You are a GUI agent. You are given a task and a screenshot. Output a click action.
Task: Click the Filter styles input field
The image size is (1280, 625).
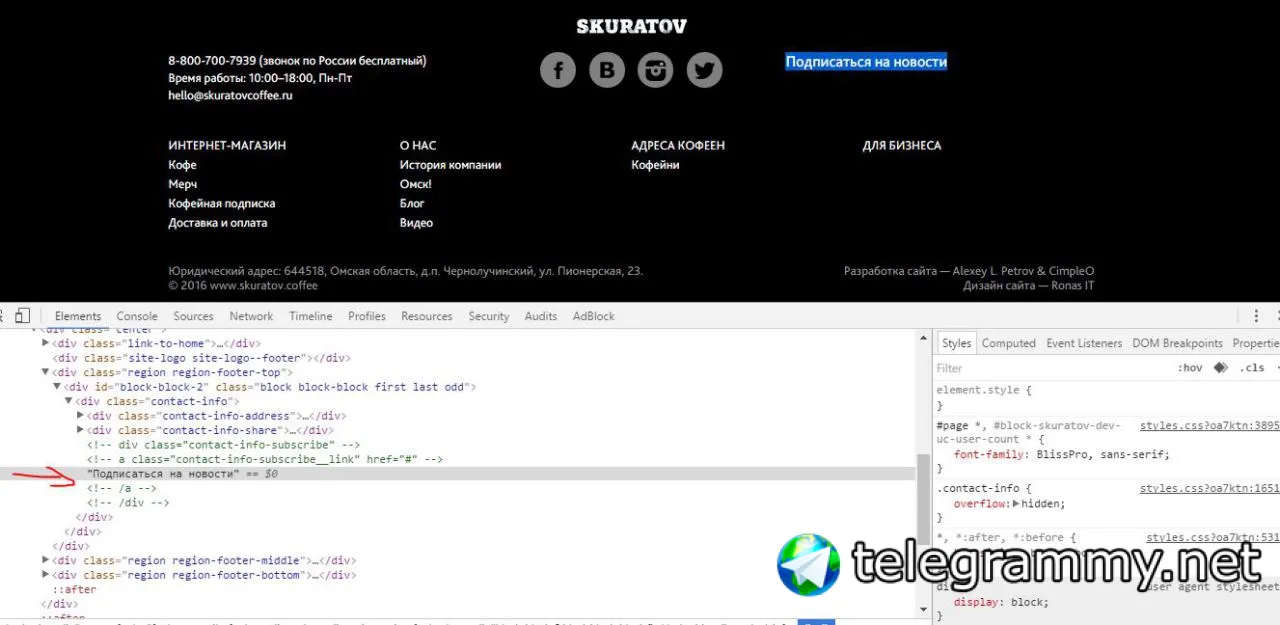1050,368
